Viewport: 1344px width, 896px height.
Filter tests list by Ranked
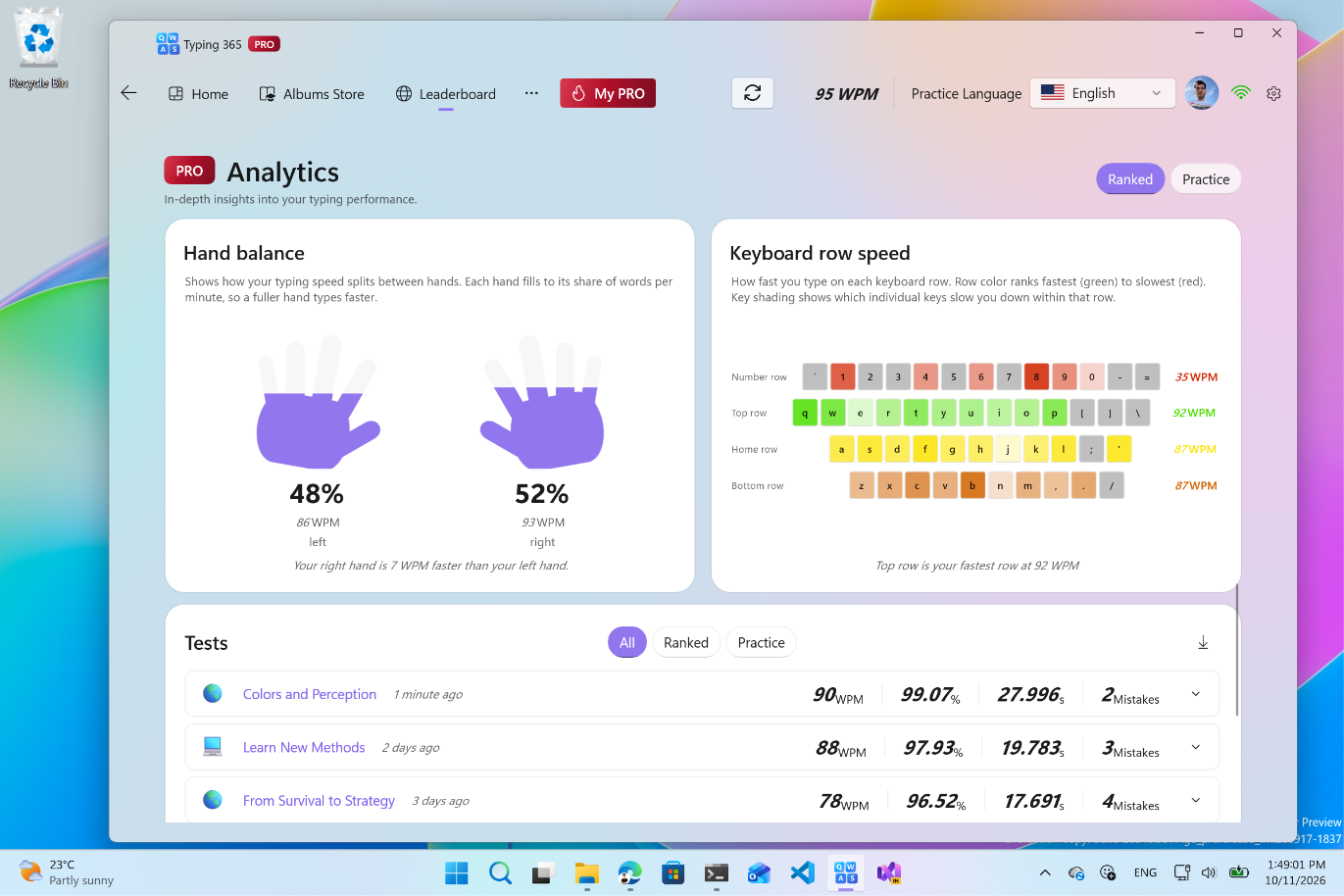686,643
